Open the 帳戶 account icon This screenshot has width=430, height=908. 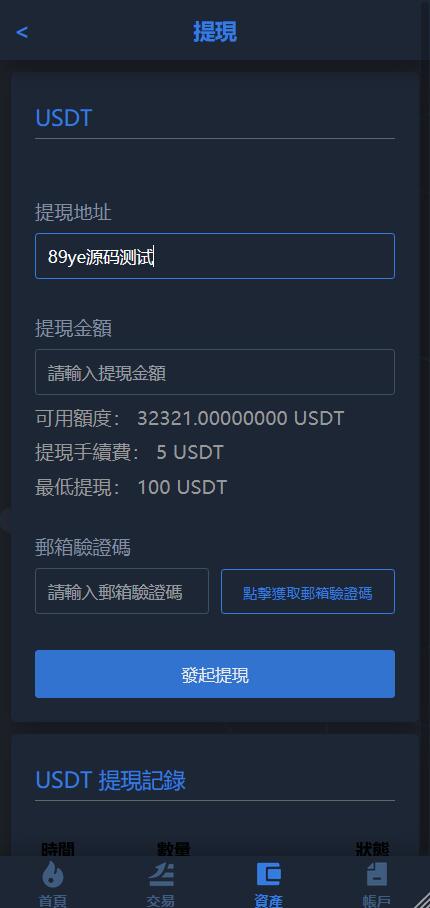tap(377, 874)
